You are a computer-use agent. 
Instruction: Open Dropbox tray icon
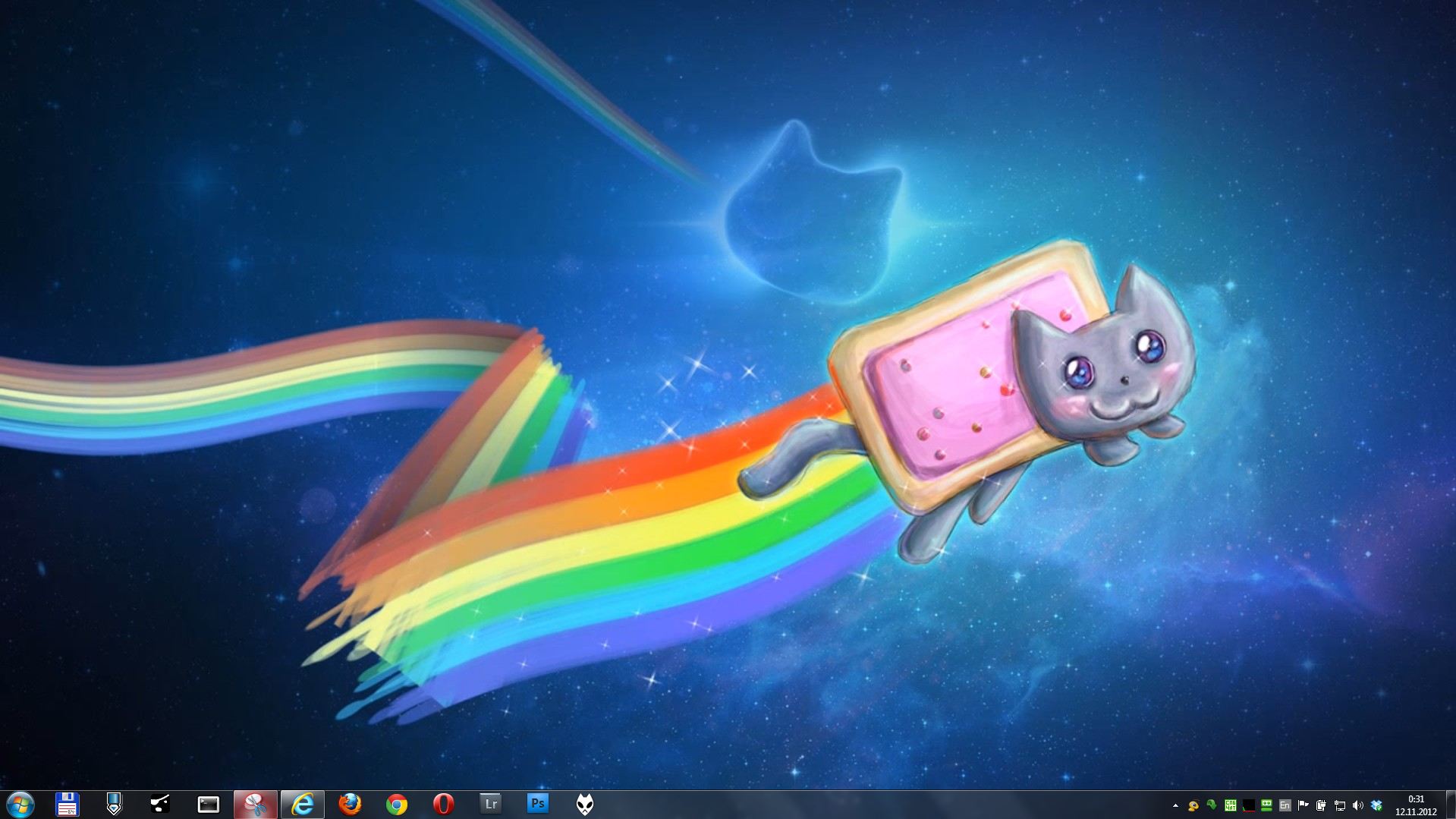(x=1376, y=805)
